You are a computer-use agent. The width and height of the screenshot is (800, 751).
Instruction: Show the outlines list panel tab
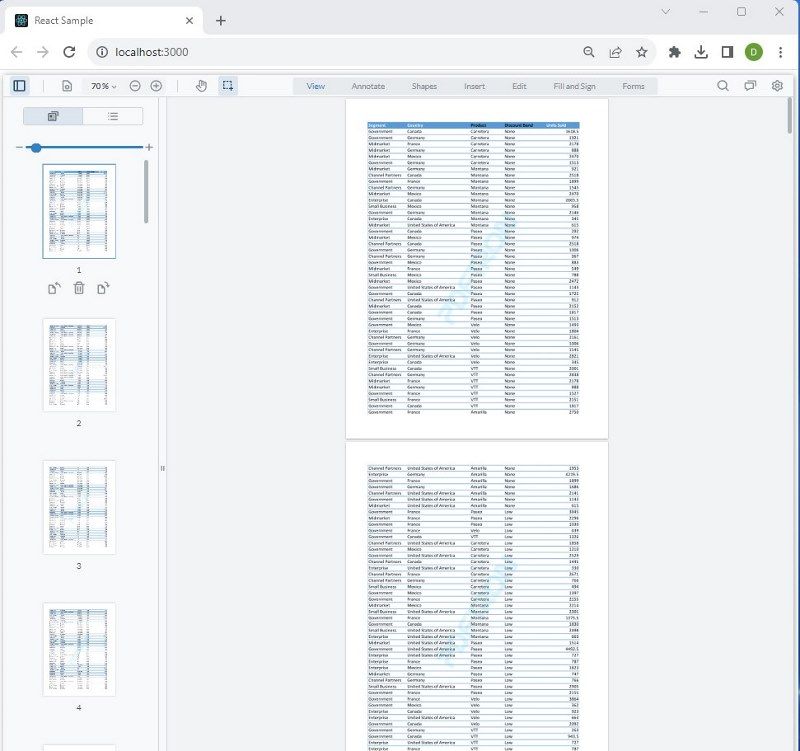[x=113, y=116]
